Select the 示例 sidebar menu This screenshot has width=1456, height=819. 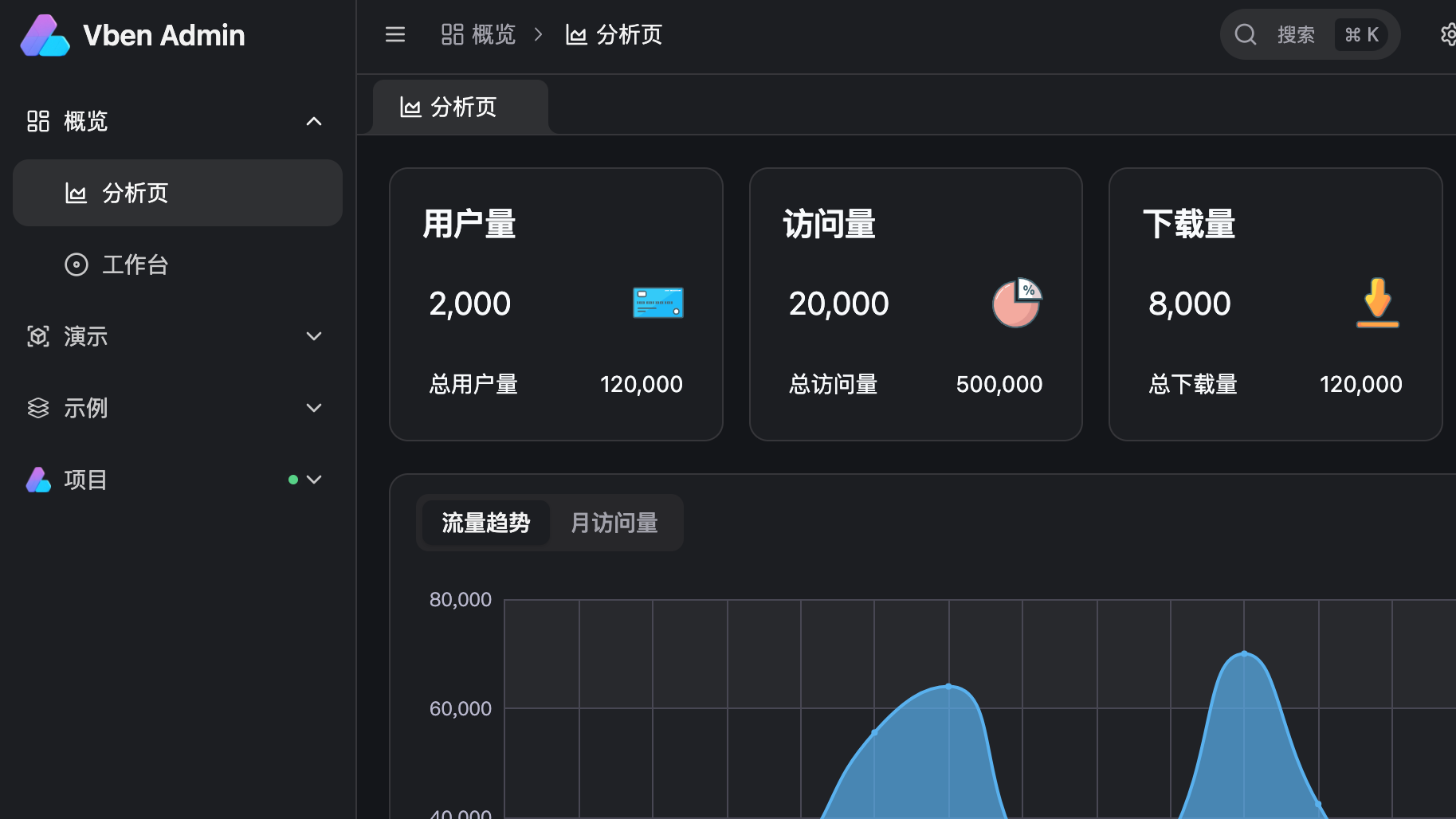point(178,408)
